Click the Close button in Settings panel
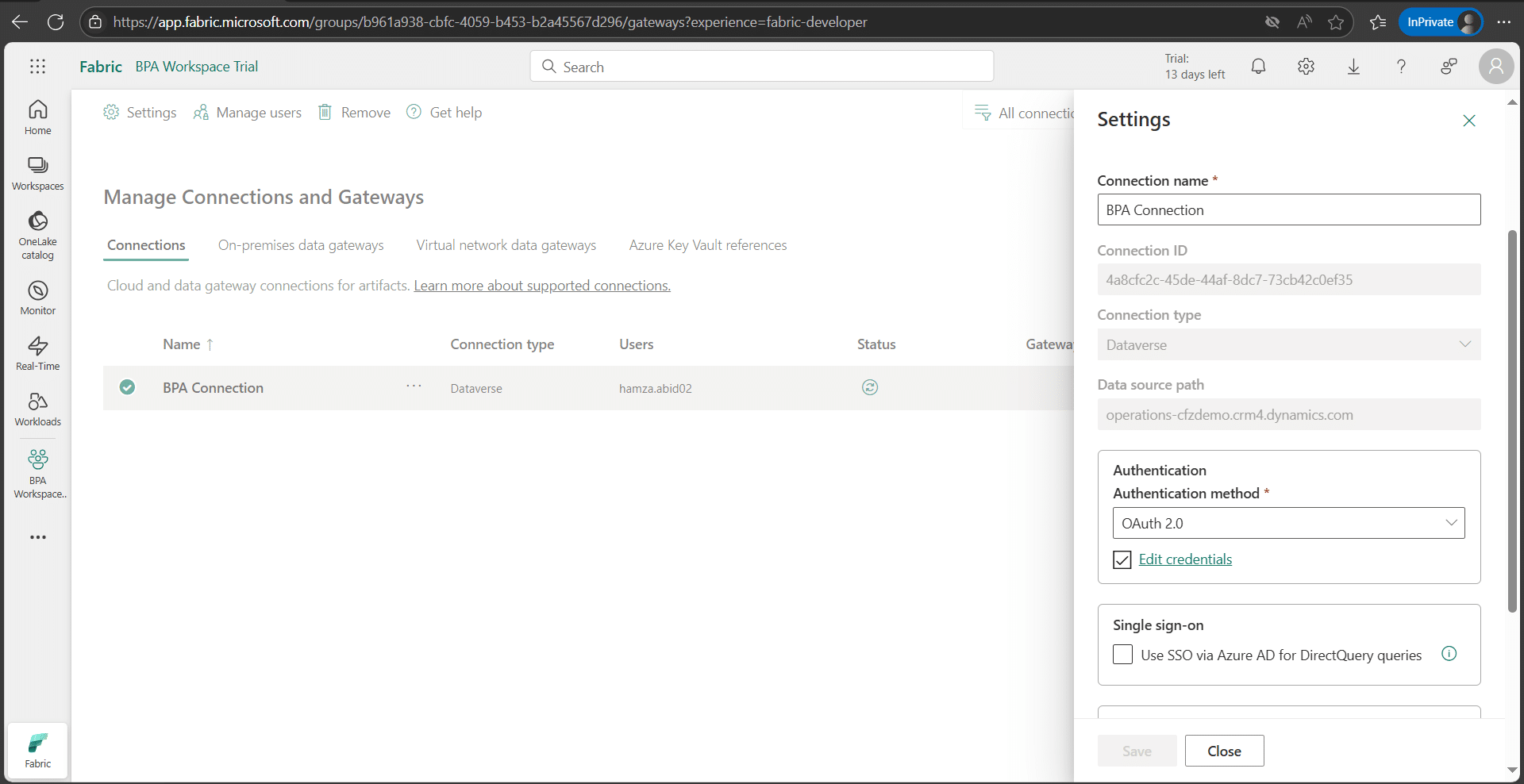This screenshot has height=784, width=1524. tap(1224, 751)
